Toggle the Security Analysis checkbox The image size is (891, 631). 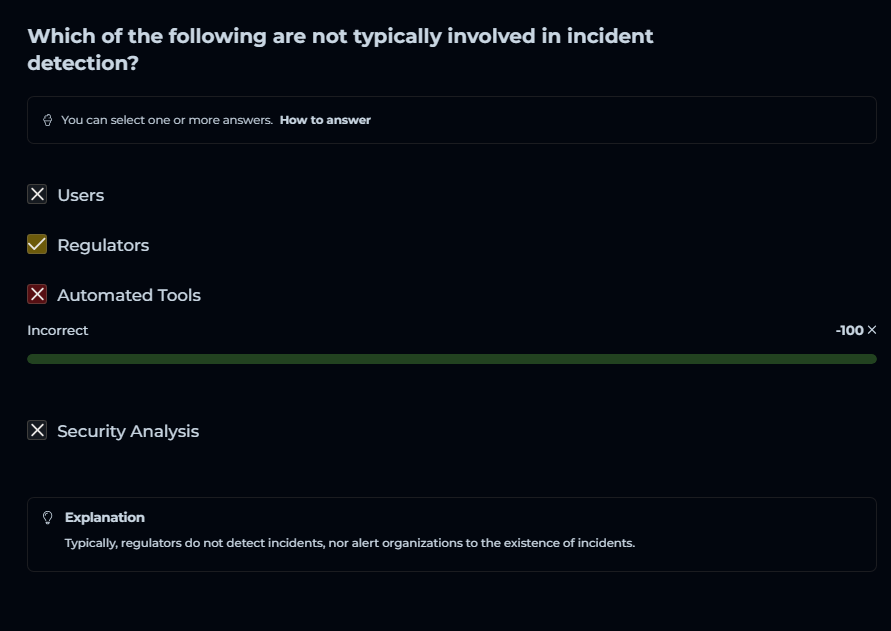click(x=37, y=430)
